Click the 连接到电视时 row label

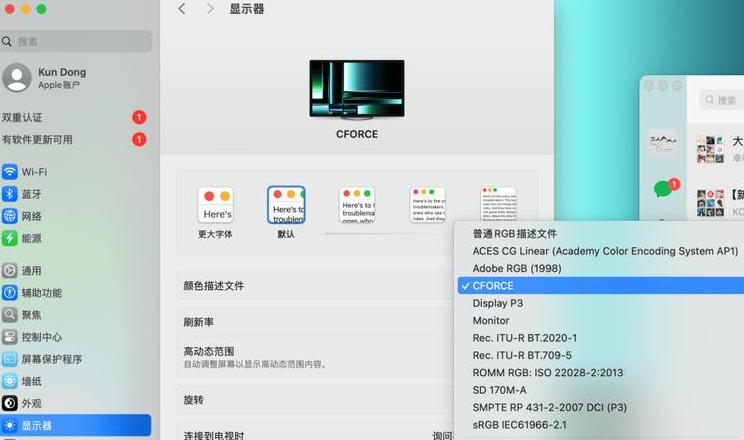tap(214, 435)
